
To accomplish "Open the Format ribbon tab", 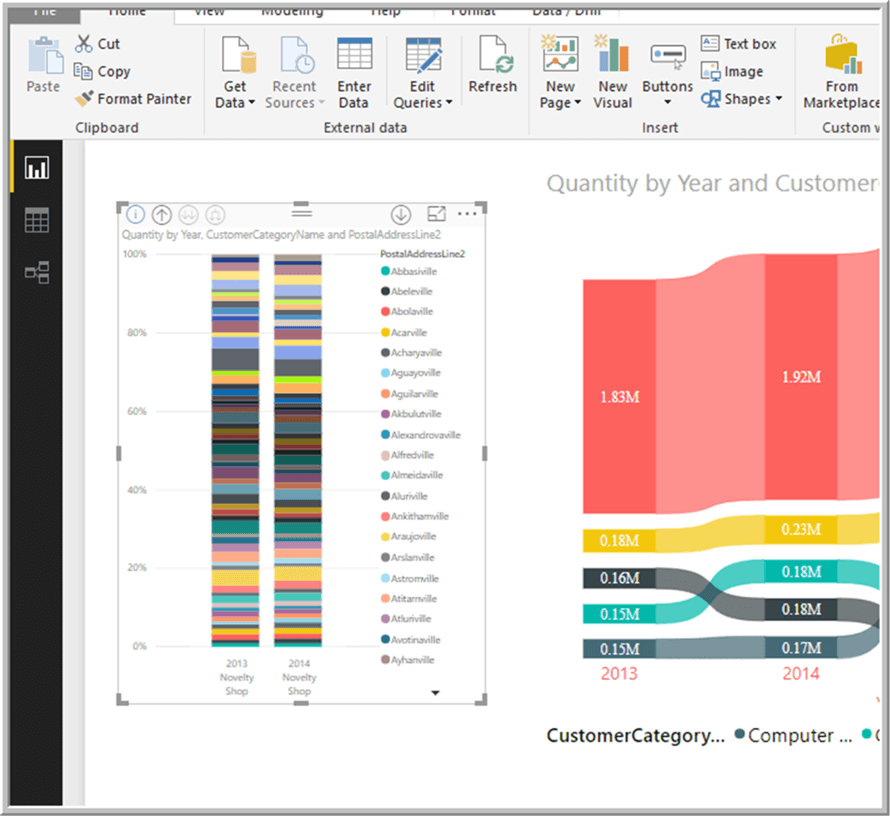I will [473, 11].
